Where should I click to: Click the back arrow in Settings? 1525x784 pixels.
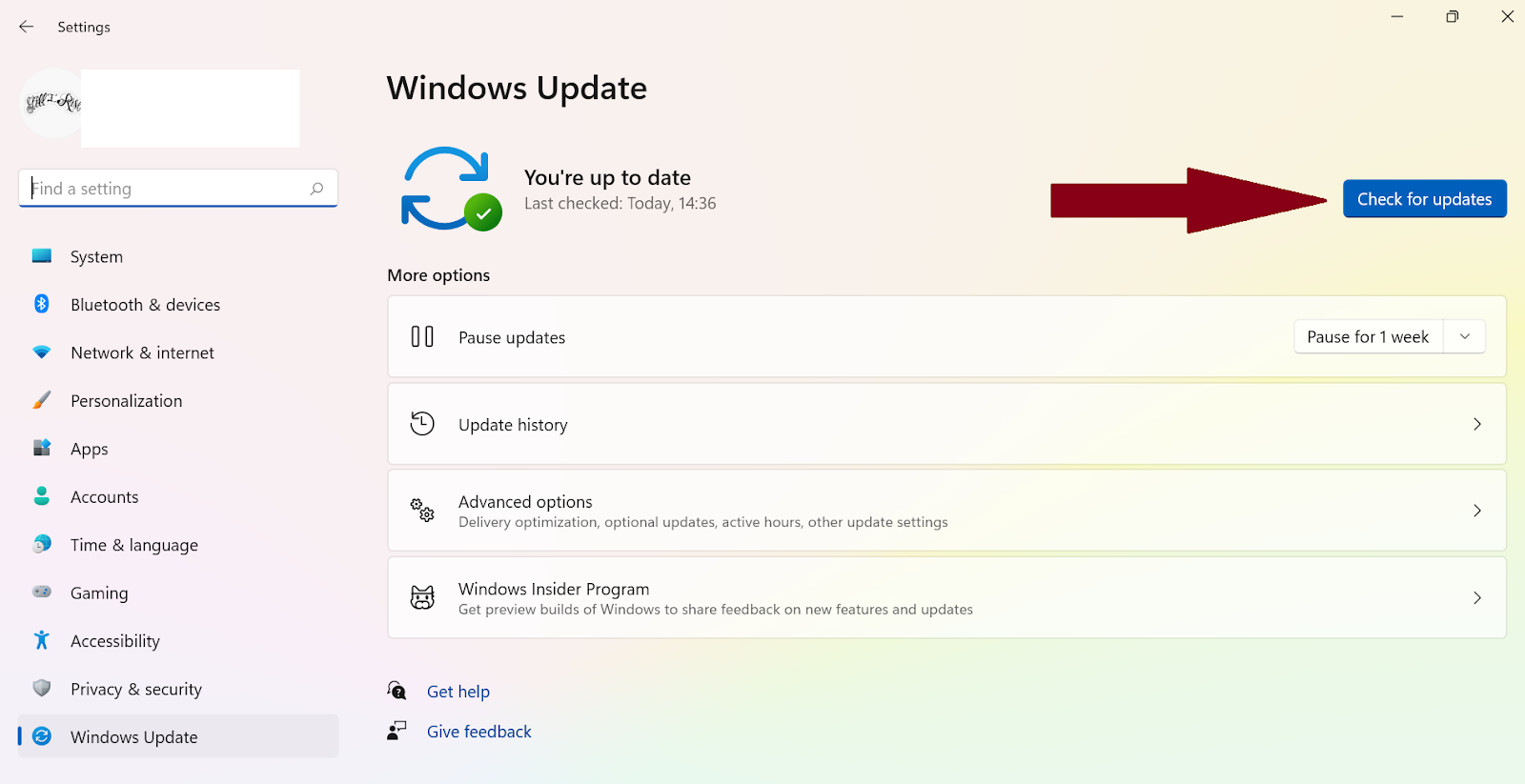click(x=27, y=27)
